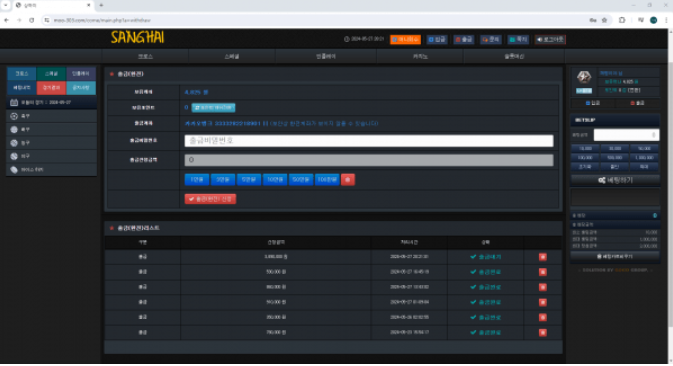This screenshot has width=673, height=366.
Task: Open 출금 withdraw button in top header
Action: [x=464, y=39]
